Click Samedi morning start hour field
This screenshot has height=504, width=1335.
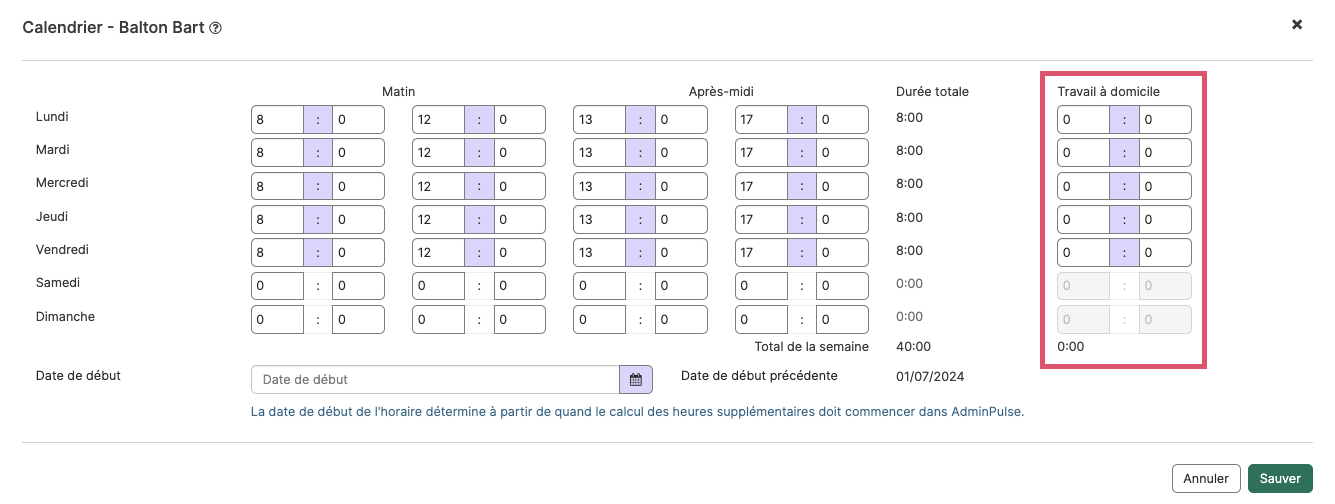point(277,286)
